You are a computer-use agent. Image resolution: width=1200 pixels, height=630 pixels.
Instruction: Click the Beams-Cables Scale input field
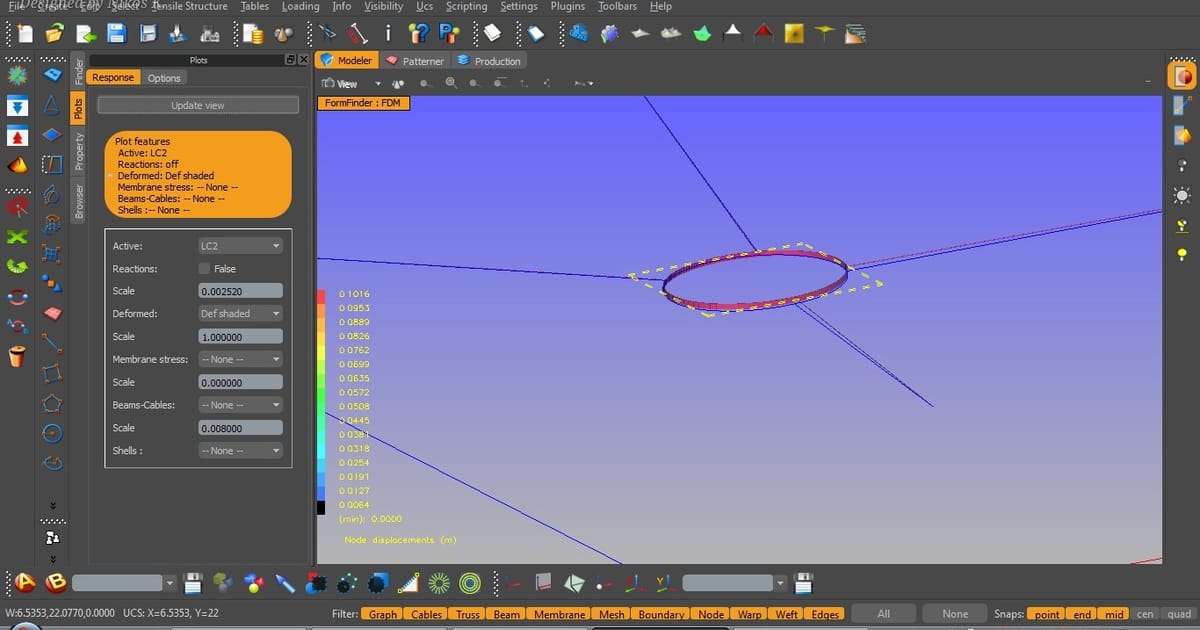pyautogui.click(x=241, y=428)
